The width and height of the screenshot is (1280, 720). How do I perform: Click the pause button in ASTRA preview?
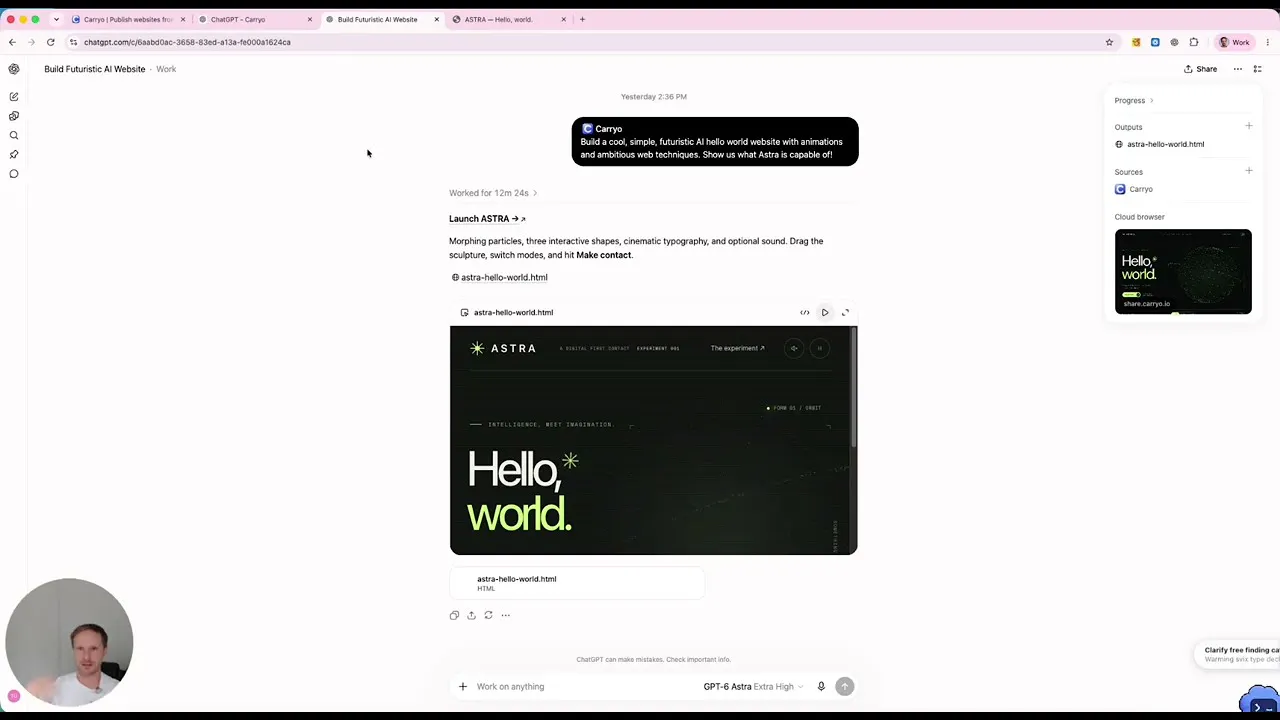819,348
